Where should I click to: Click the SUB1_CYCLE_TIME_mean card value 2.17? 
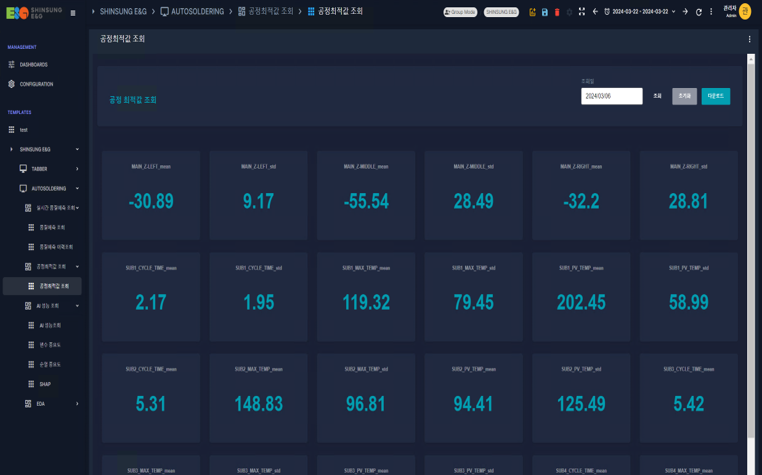(151, 302)
